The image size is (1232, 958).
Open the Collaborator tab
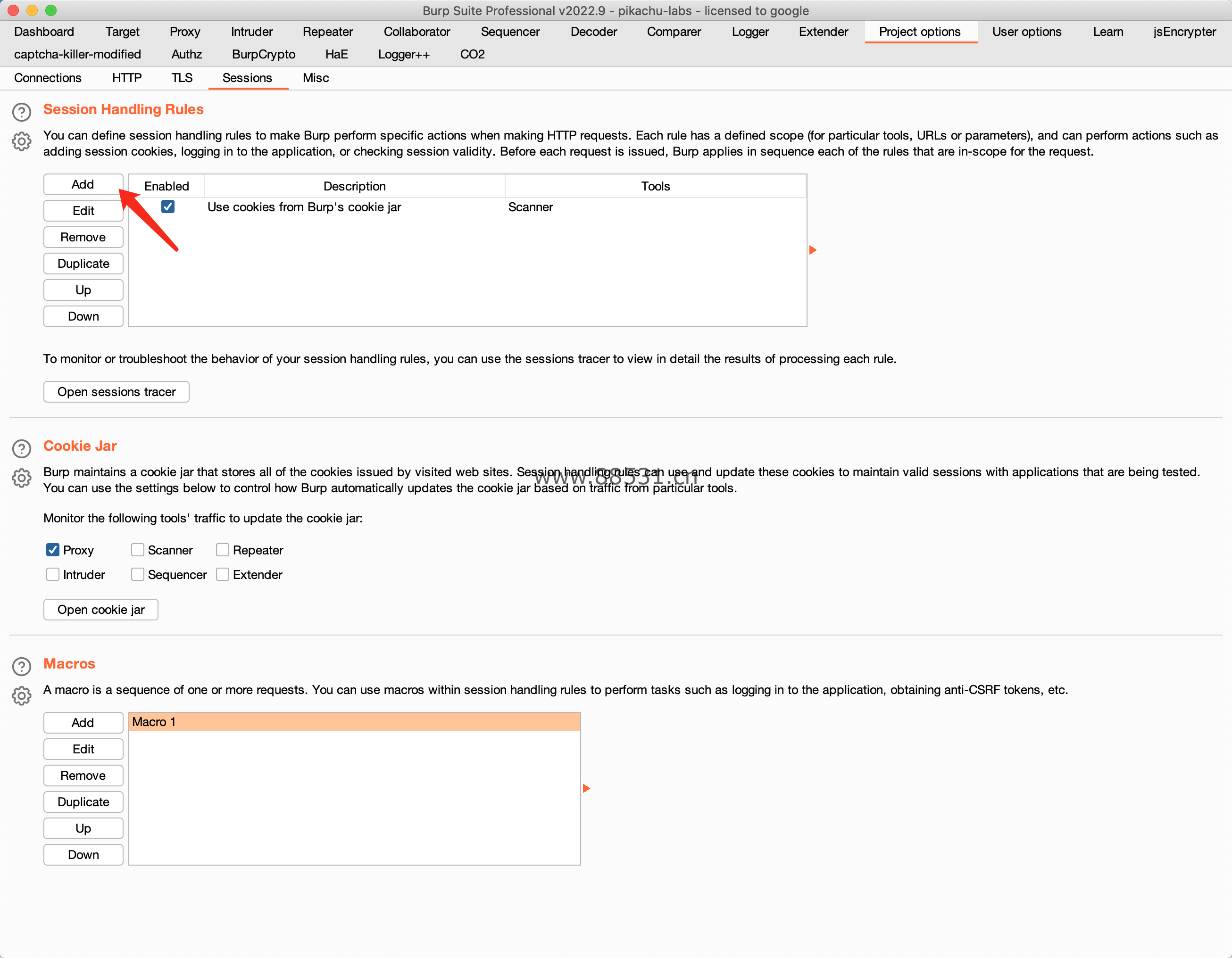417,32
